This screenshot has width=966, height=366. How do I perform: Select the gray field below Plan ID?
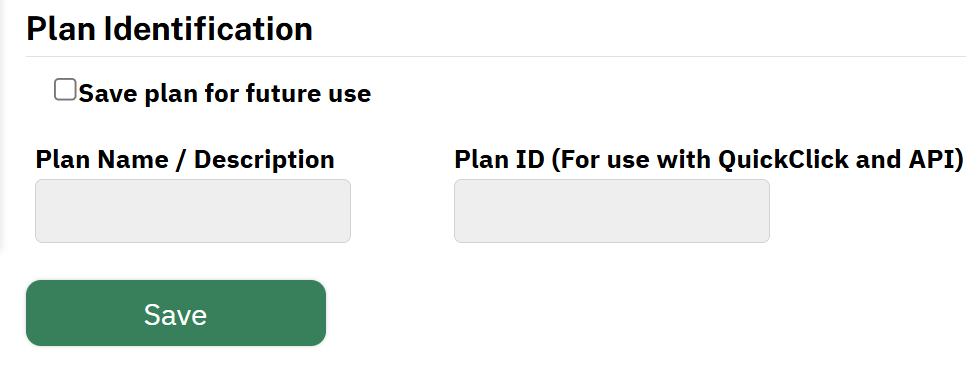[612, 211]
